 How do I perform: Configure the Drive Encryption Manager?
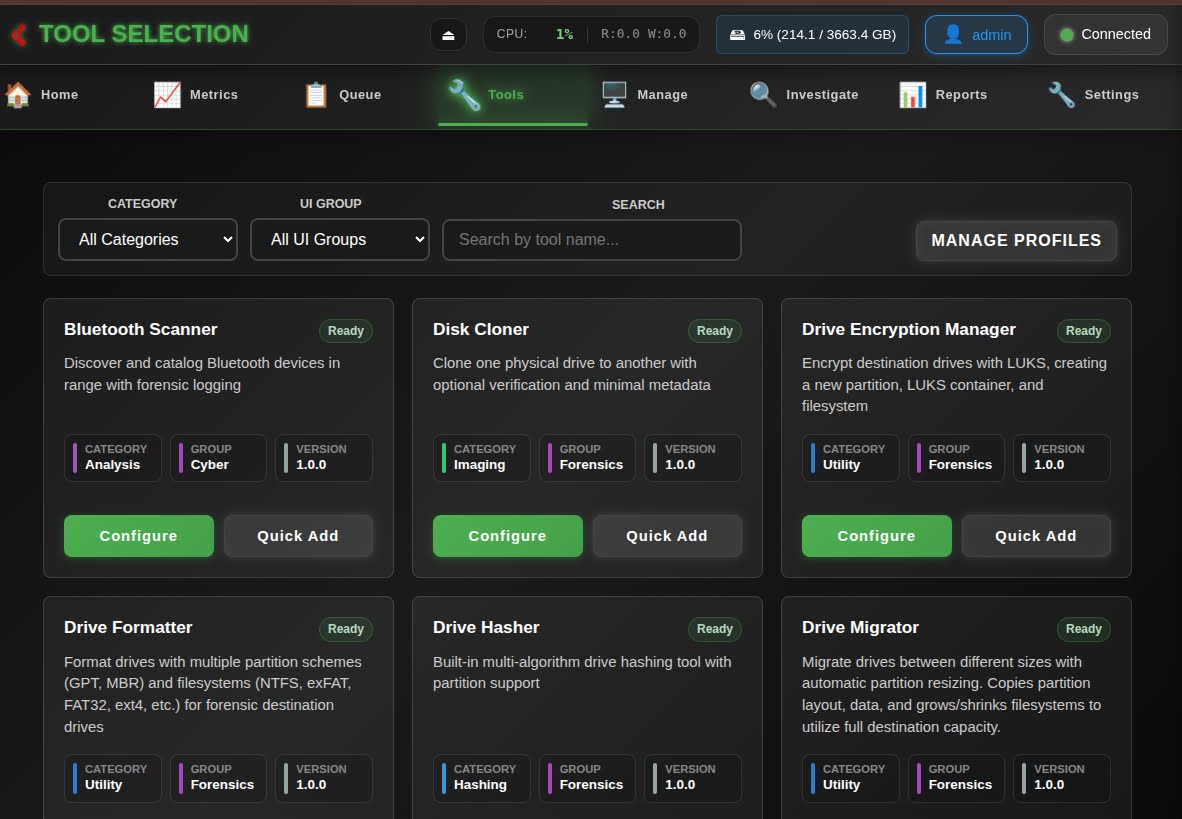tap(876, 536)
